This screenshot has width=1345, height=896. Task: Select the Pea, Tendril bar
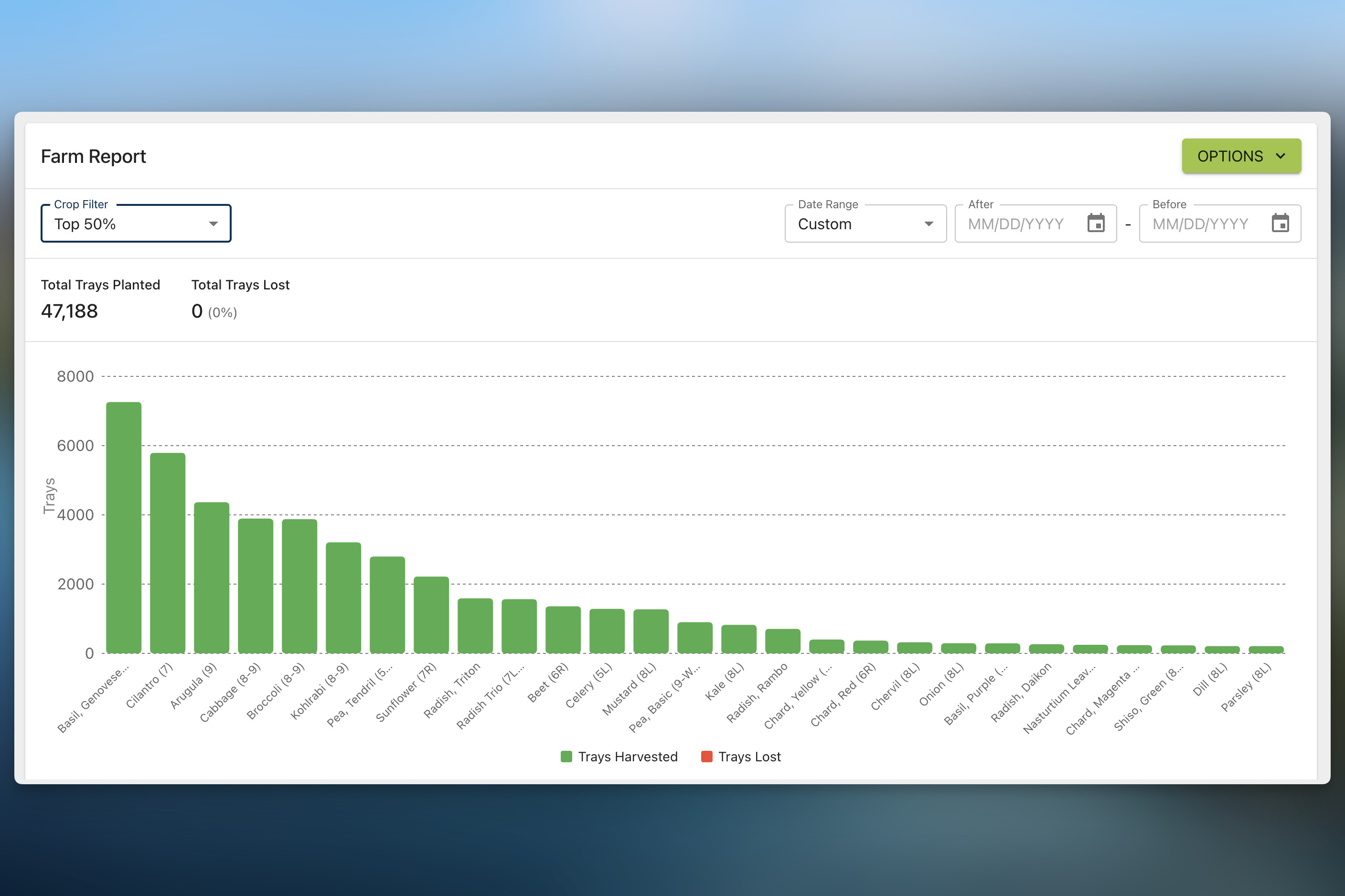coord(387,605)
